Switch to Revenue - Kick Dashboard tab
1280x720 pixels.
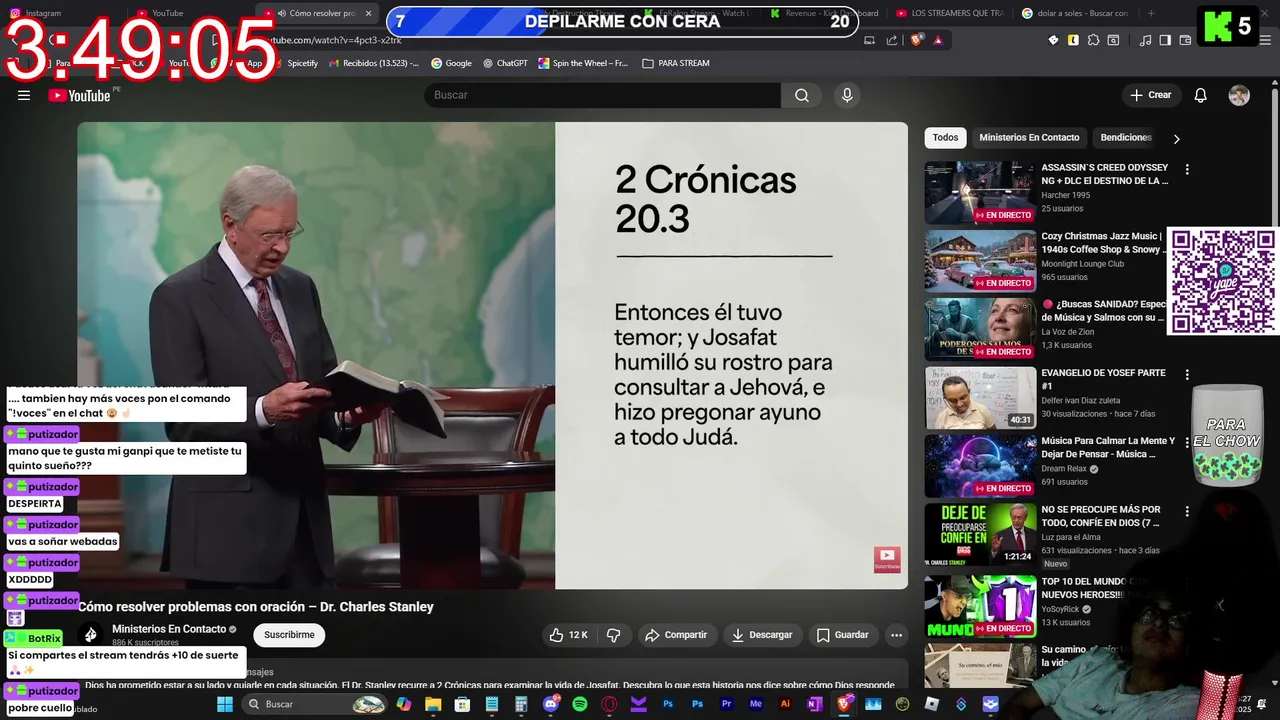click(x=824, y=13)
